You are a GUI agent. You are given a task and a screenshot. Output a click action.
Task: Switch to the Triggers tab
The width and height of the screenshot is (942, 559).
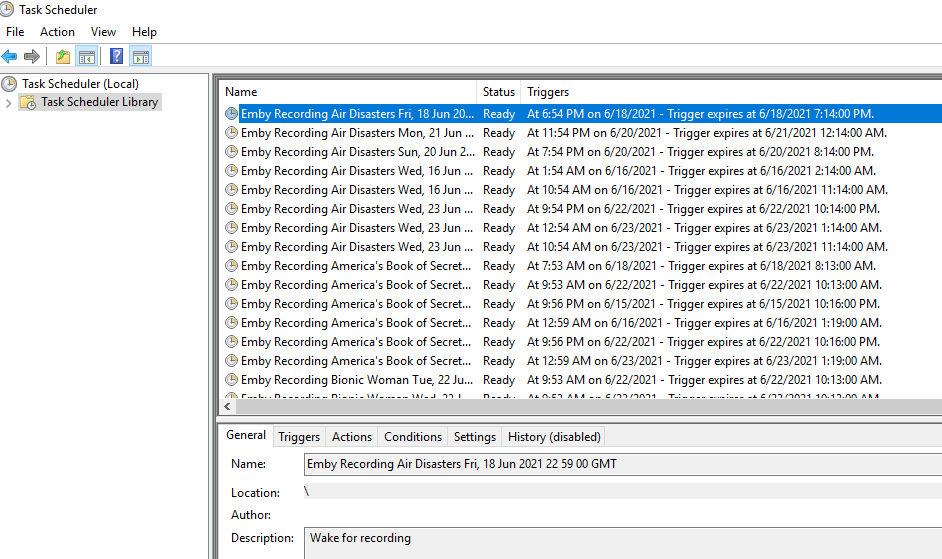point(299,437)
